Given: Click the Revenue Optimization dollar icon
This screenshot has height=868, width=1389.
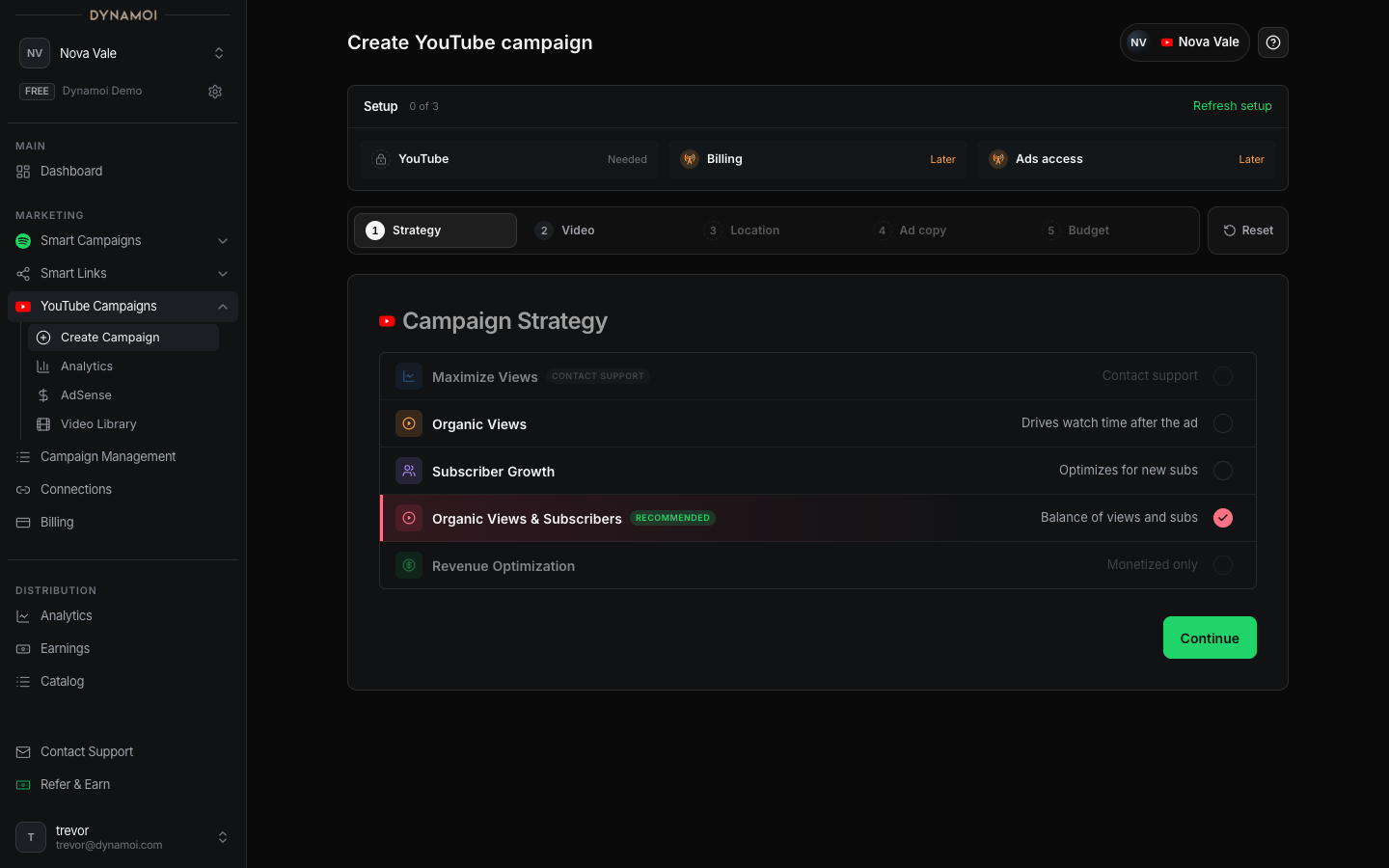Looking at the screenshot, I should click(x=409, y=565).
